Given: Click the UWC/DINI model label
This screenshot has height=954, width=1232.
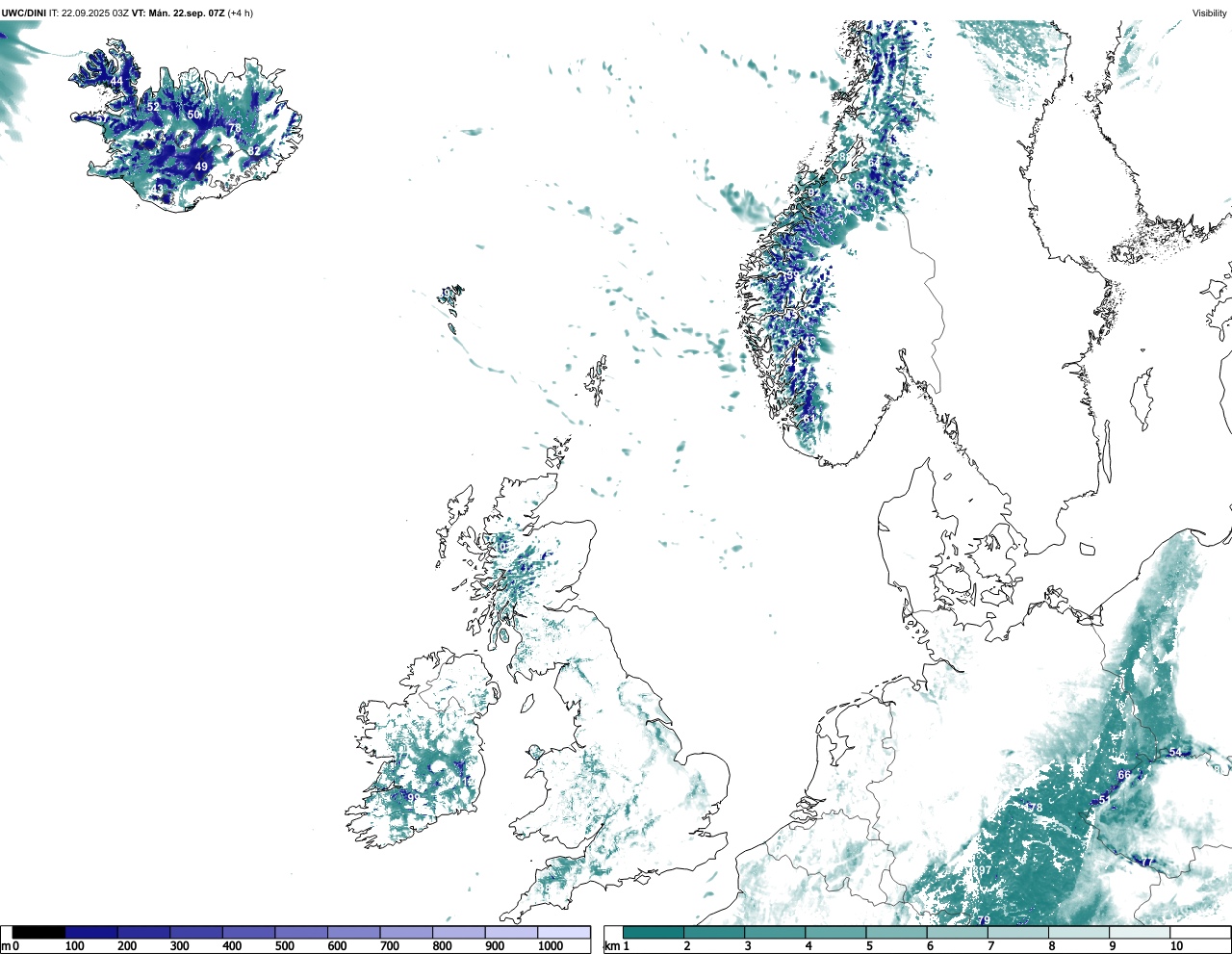Looking at the screenshot, I should (x=24, y=13).
